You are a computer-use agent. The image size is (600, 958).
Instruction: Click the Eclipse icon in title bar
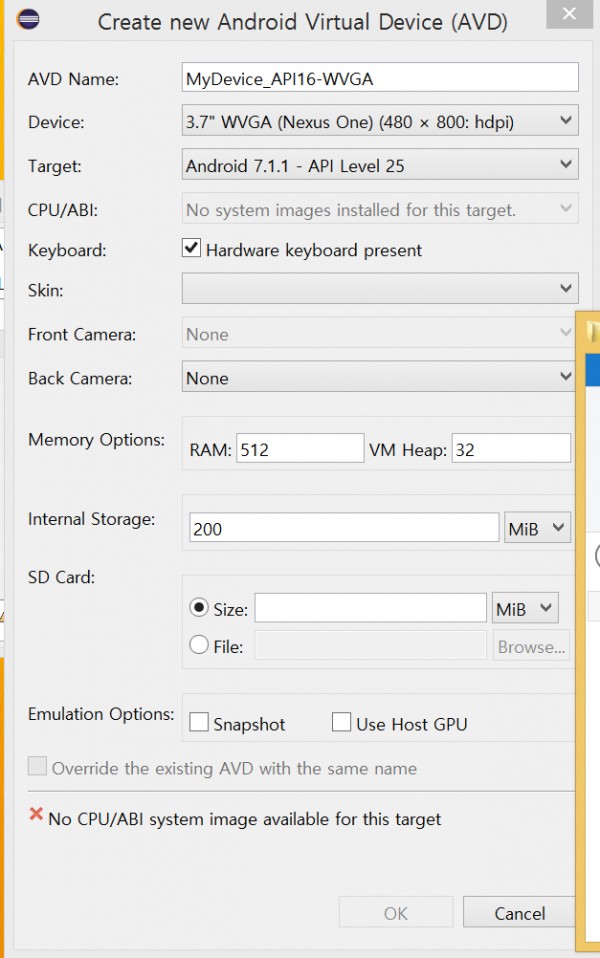tap(28, 19)
